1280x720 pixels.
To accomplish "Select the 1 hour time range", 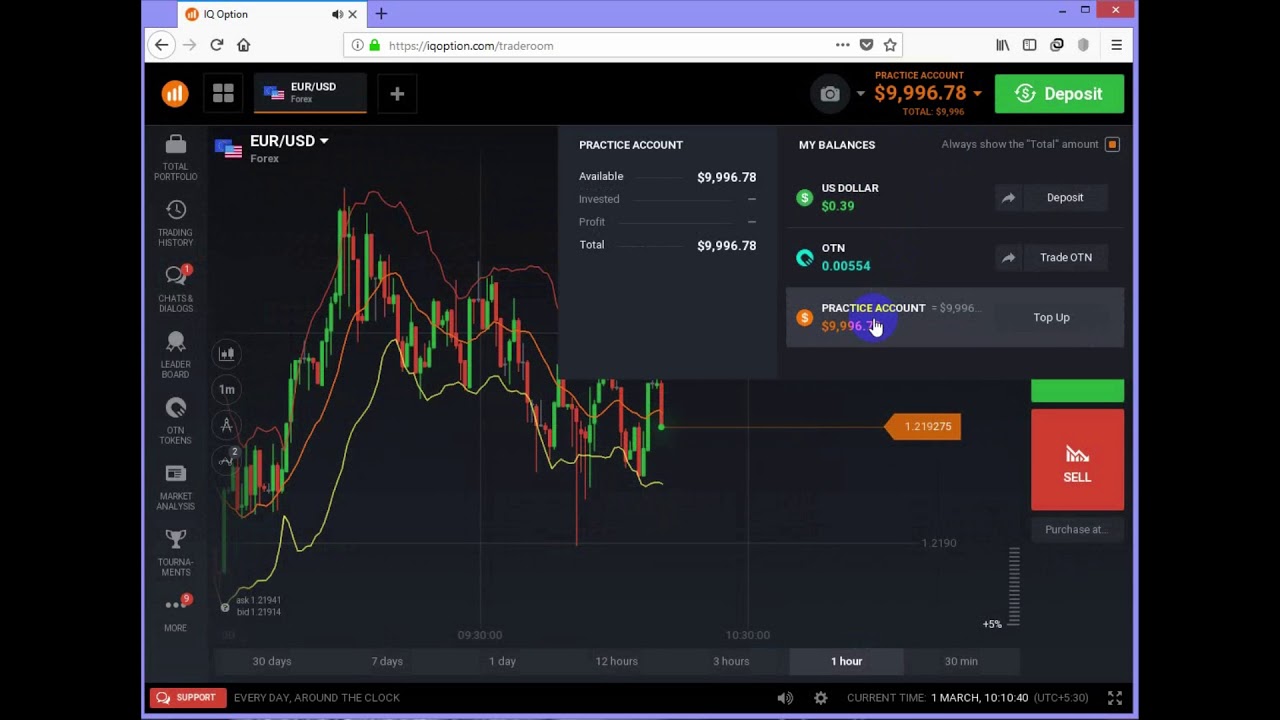I will click(846, 661).
